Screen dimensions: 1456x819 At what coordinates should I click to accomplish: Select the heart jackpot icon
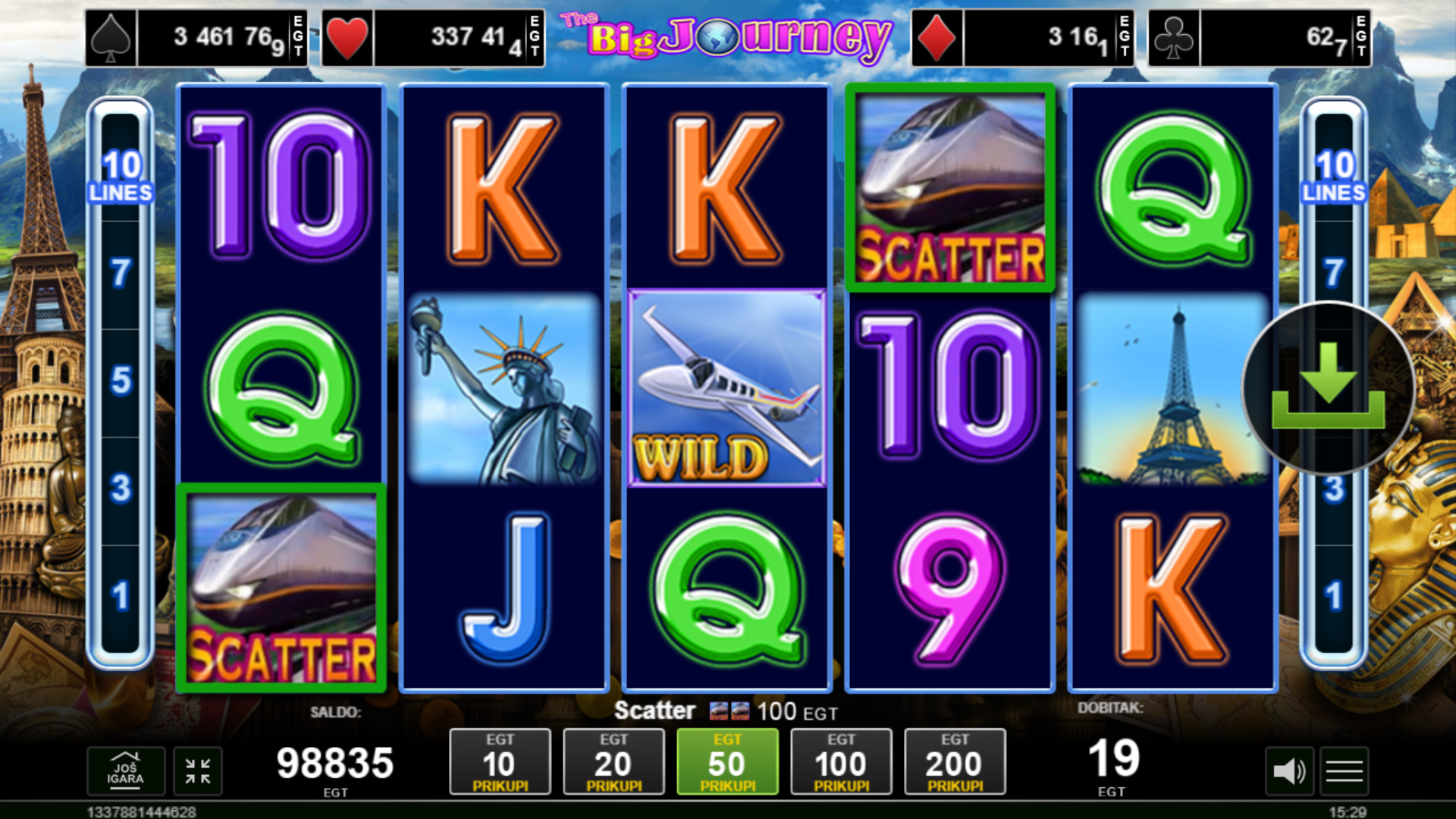click(x=347, y=38)
